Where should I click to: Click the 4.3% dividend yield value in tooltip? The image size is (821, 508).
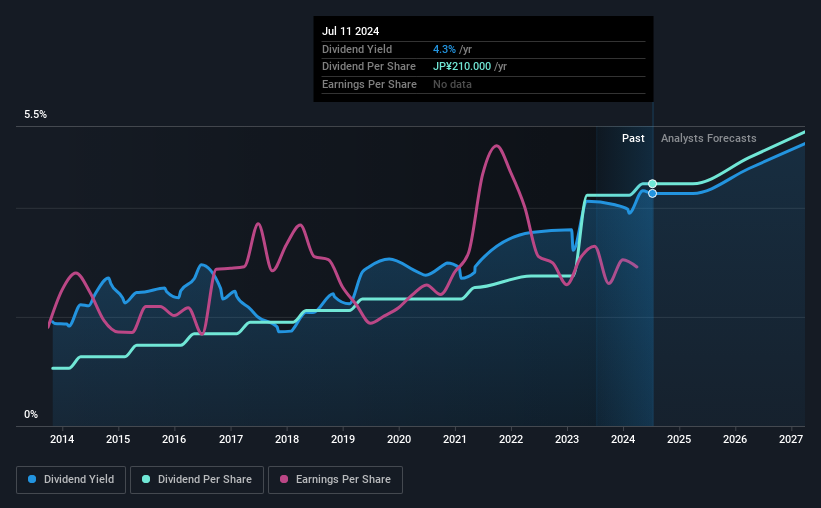[x=444, y=49]
